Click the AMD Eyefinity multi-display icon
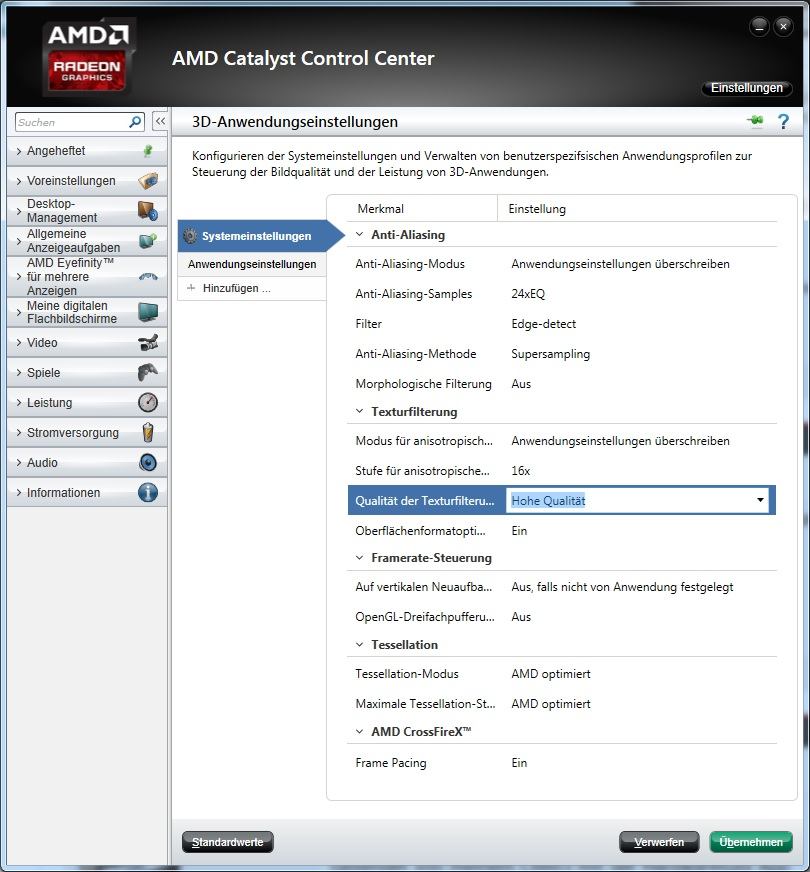This screenshot has width=810, height=872. click(148, 276)
